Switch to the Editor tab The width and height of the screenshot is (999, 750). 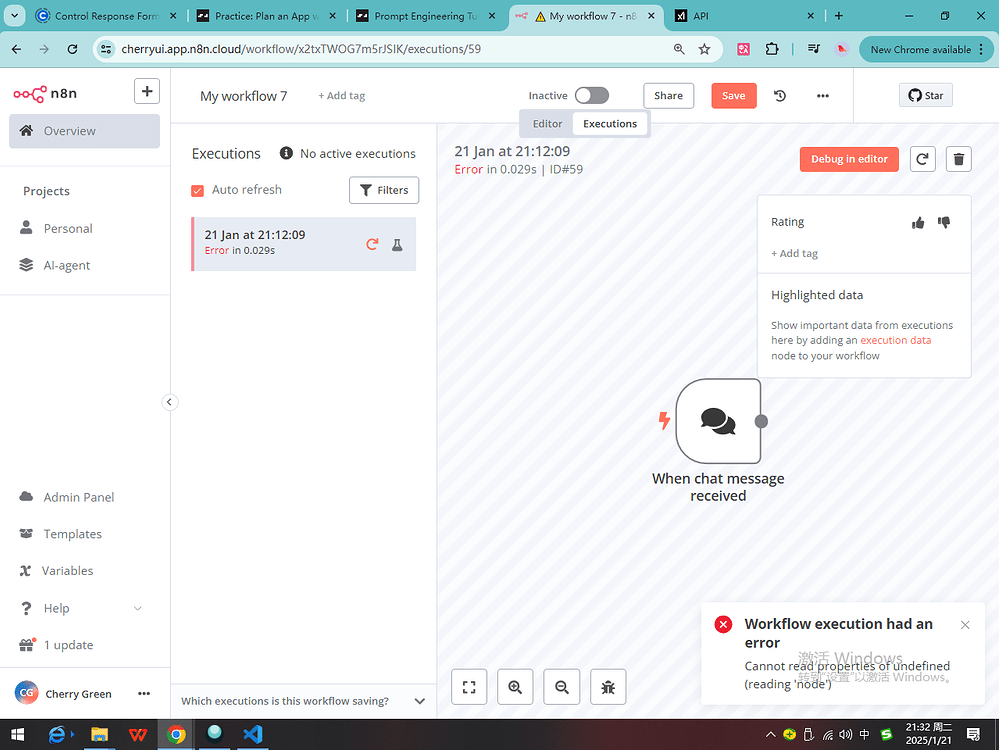coord(546,123)
